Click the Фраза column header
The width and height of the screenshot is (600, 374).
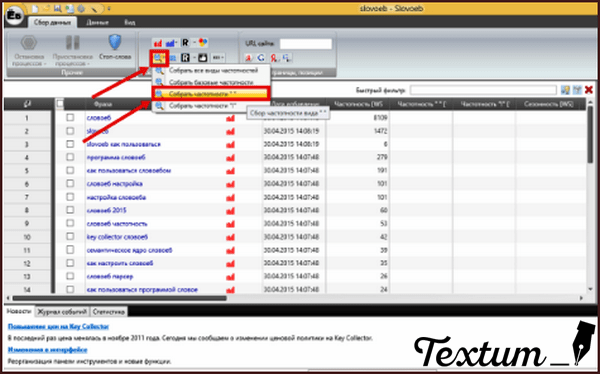point(103,104)
